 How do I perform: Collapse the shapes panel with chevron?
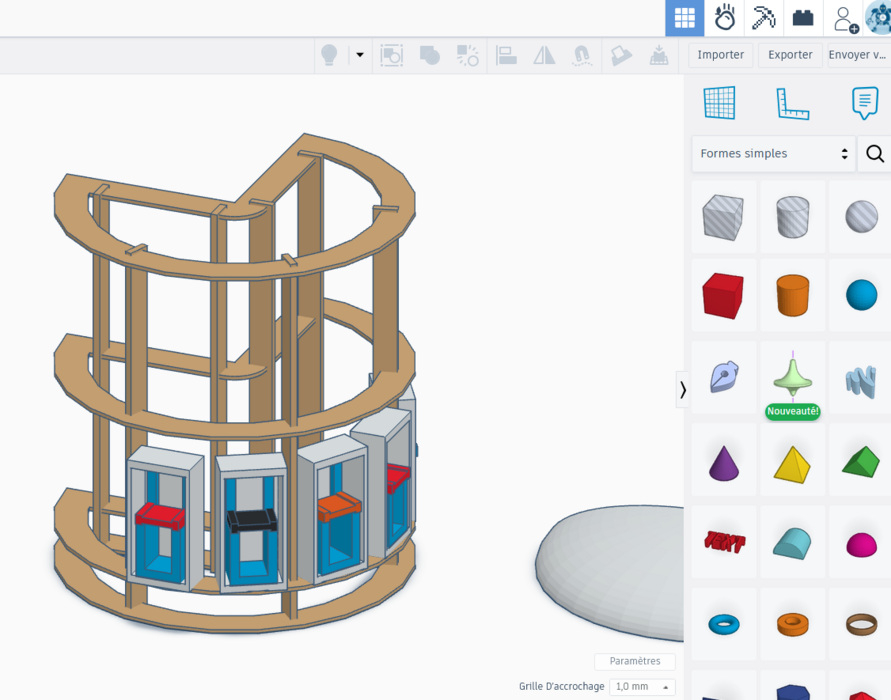[682, 390]
